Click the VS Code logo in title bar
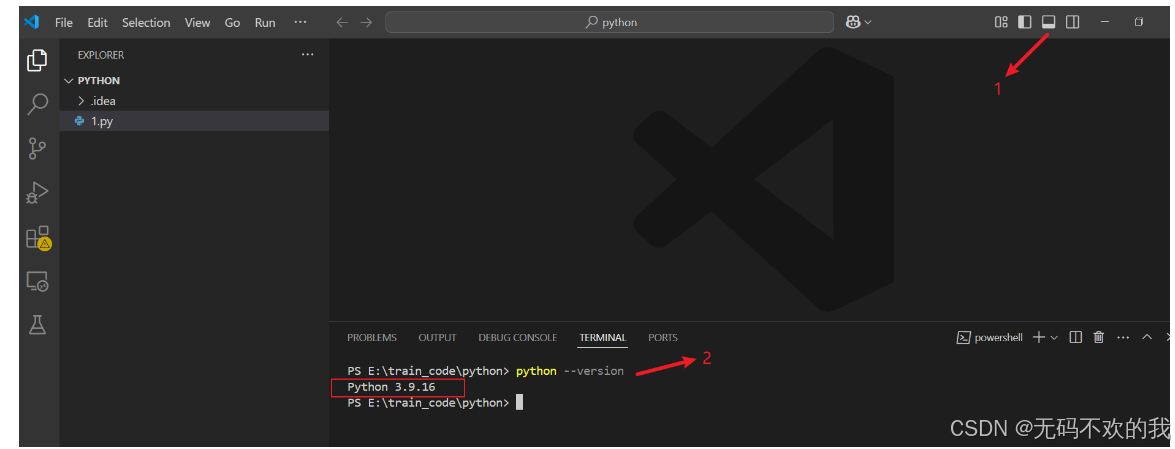The height and width of the screenshot is (449, 1175). point(31,22)
